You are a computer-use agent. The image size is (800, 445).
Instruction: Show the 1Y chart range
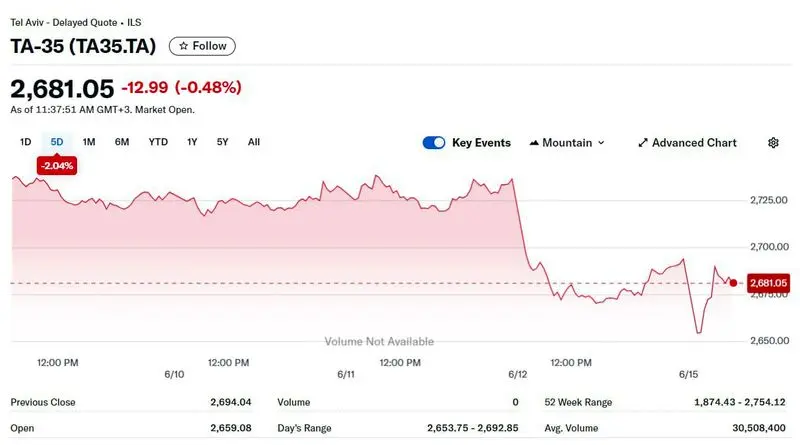[x=192, y=142]
